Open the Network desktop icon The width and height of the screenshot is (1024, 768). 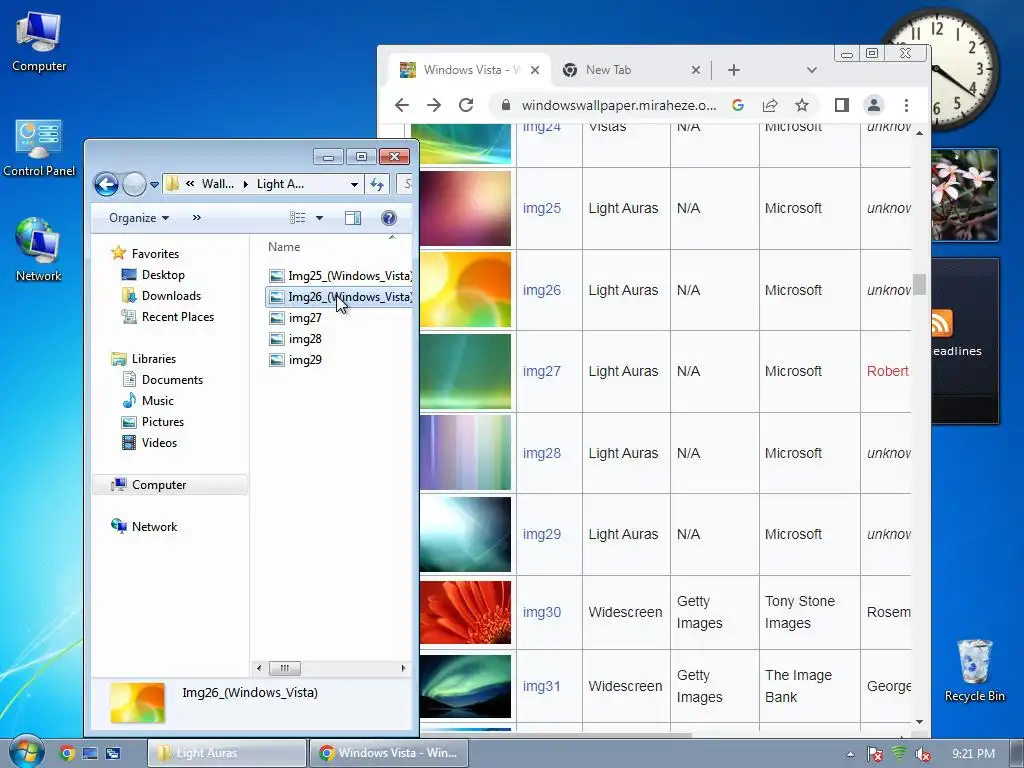pos(39,250)
